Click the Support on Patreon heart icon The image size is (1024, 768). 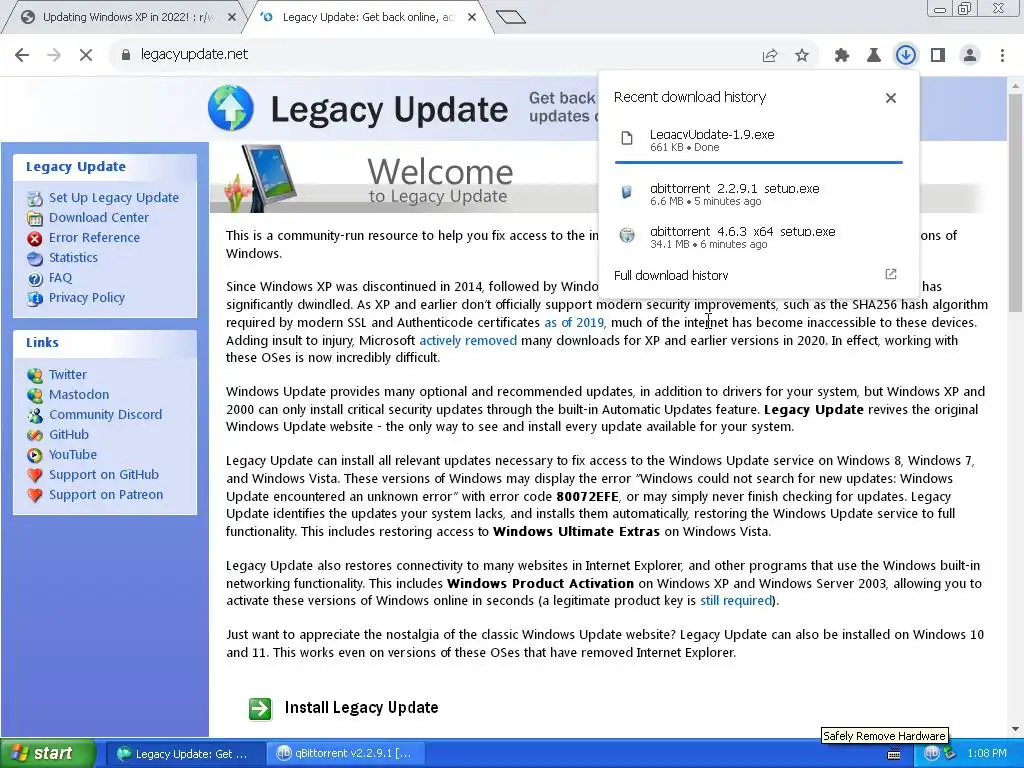tap(35, 496)
